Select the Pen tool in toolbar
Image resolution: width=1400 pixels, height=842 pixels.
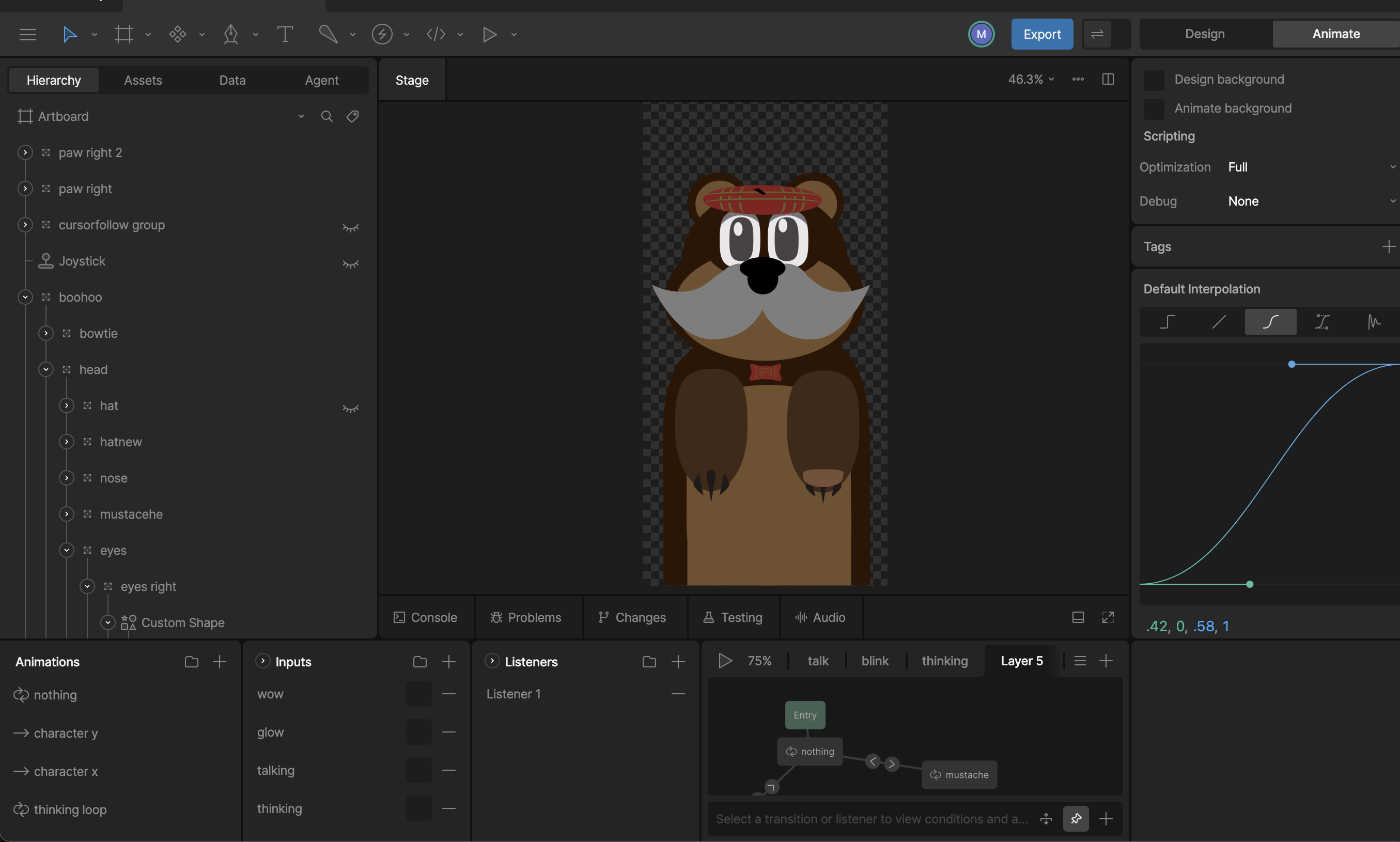coord(231,34)
